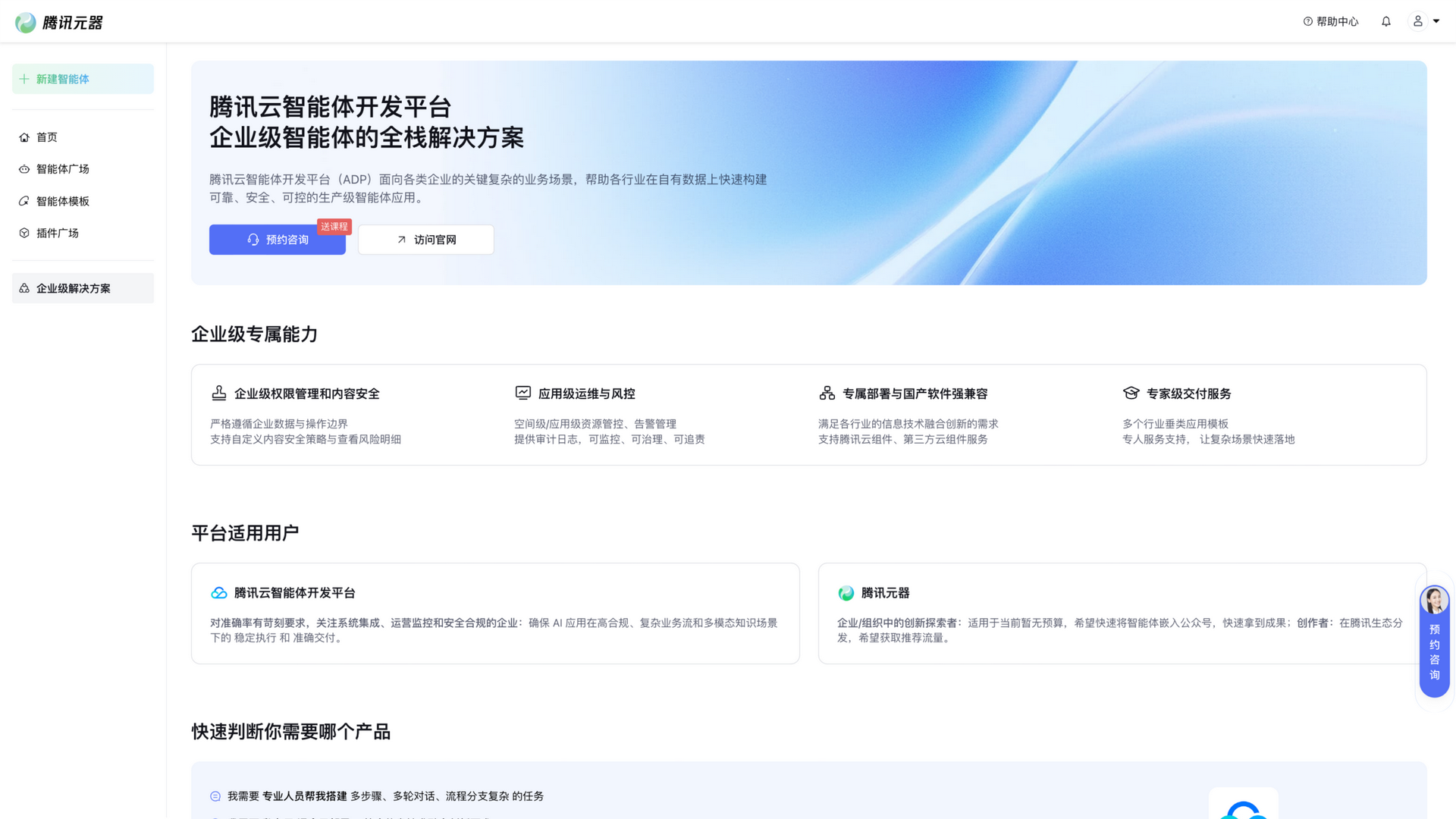Screen dimensions: 1456x819
Task: Go to 首页 in the sidebar
Action: [x=83, y=137]
